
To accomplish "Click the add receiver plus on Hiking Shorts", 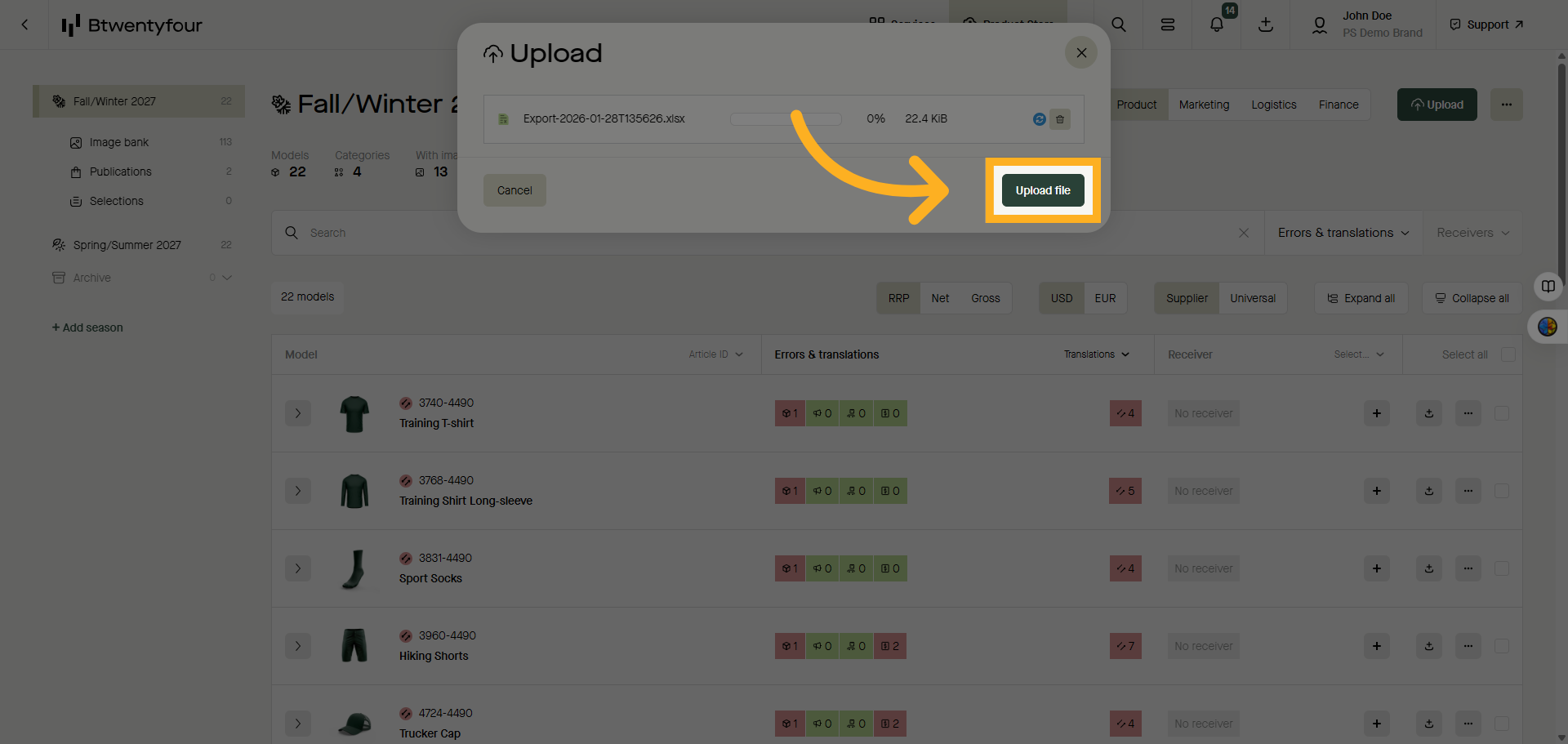I will point(1376,646).
